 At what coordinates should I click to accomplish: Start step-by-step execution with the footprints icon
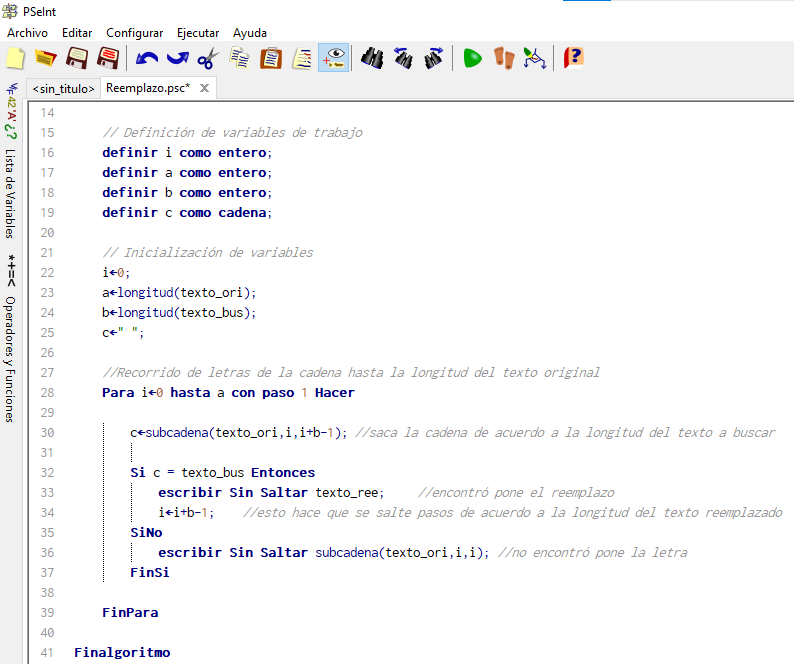[504, 58]
